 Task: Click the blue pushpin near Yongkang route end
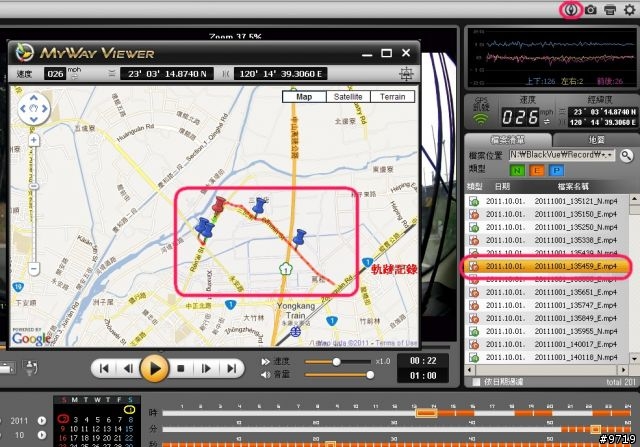pyautogui.click(x=300, y=237)
